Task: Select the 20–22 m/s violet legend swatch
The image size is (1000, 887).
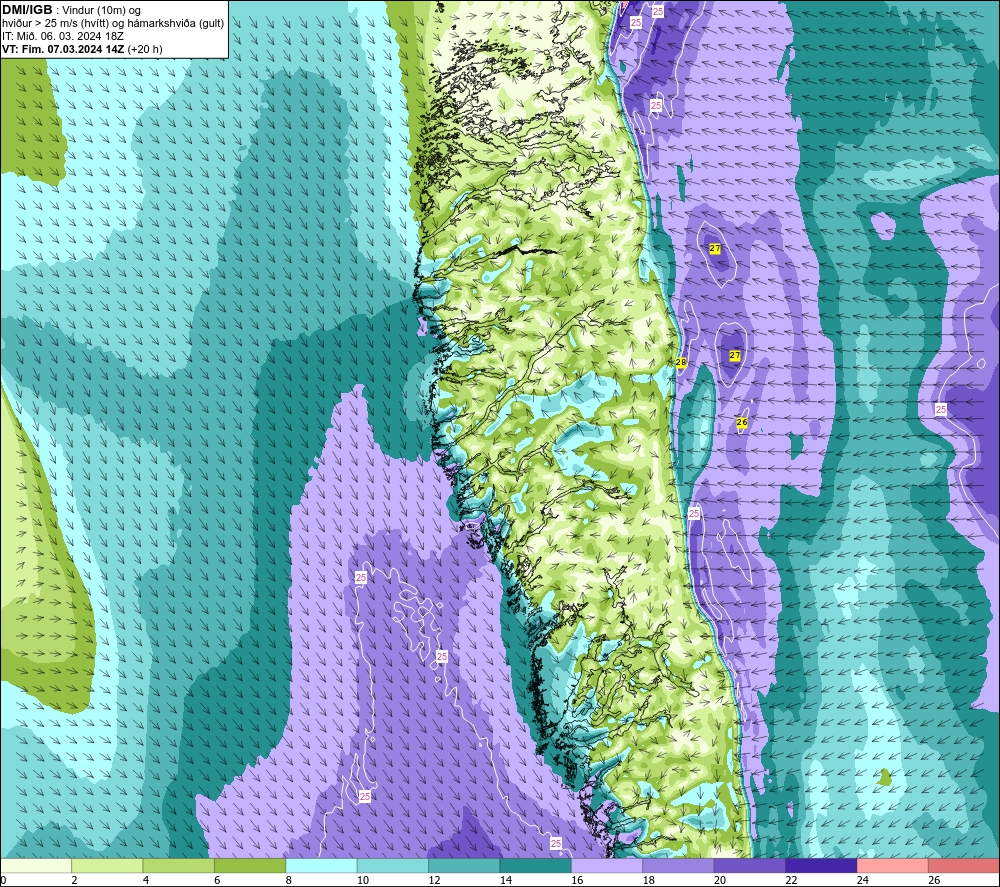Action: [750, 865]
